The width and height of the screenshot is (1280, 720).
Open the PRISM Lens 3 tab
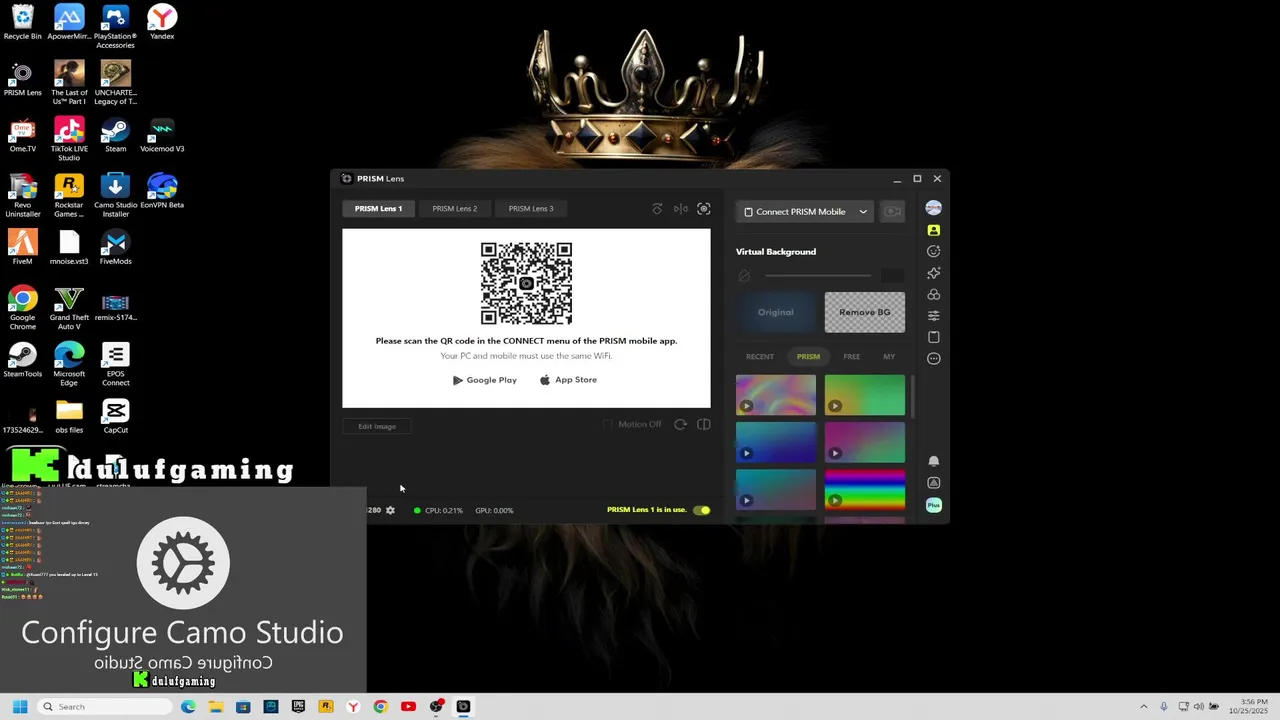(x=530, y=208)
